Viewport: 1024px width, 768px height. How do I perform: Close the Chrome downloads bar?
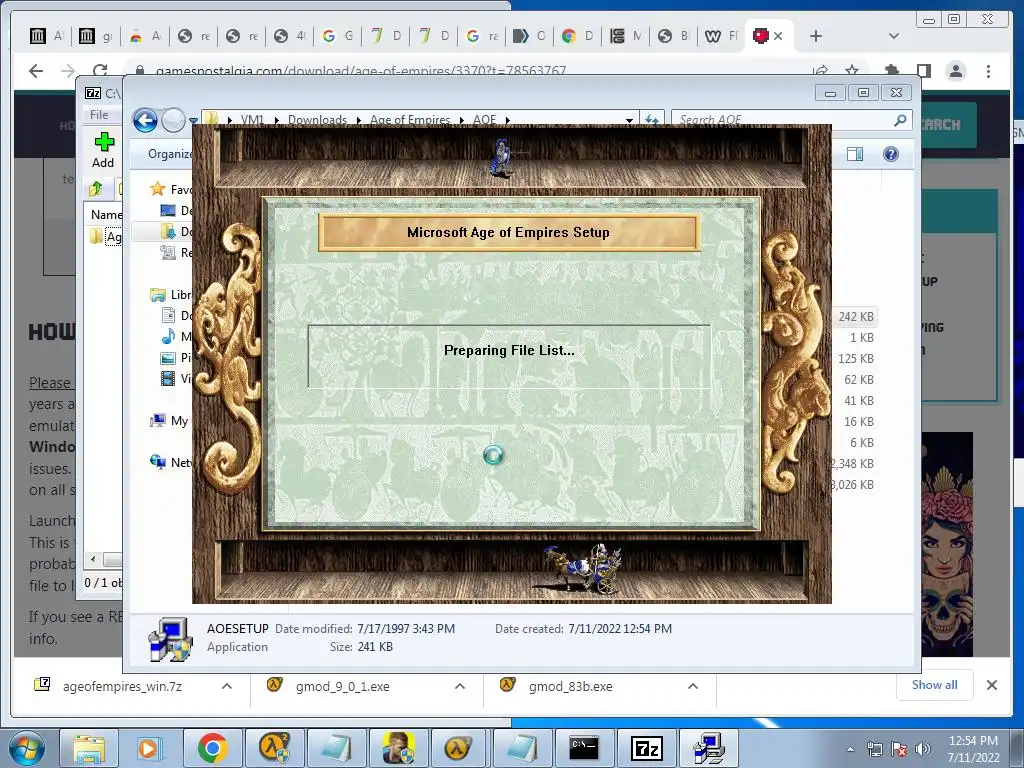[x=991, y=685]
